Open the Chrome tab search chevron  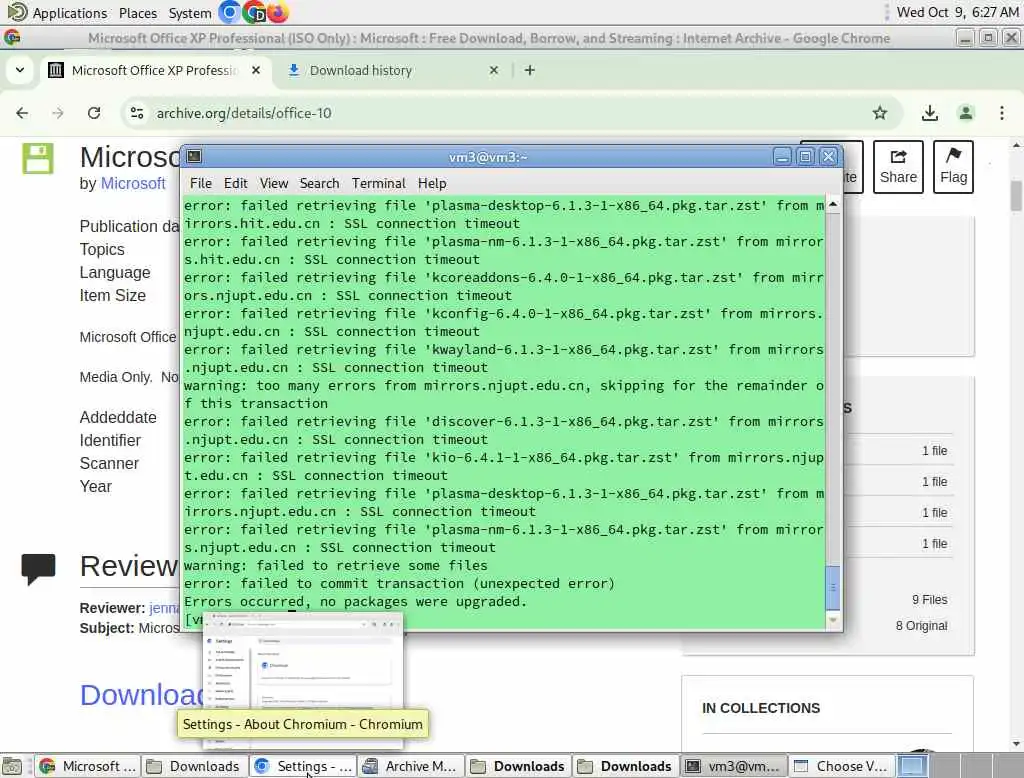[20, 70]
